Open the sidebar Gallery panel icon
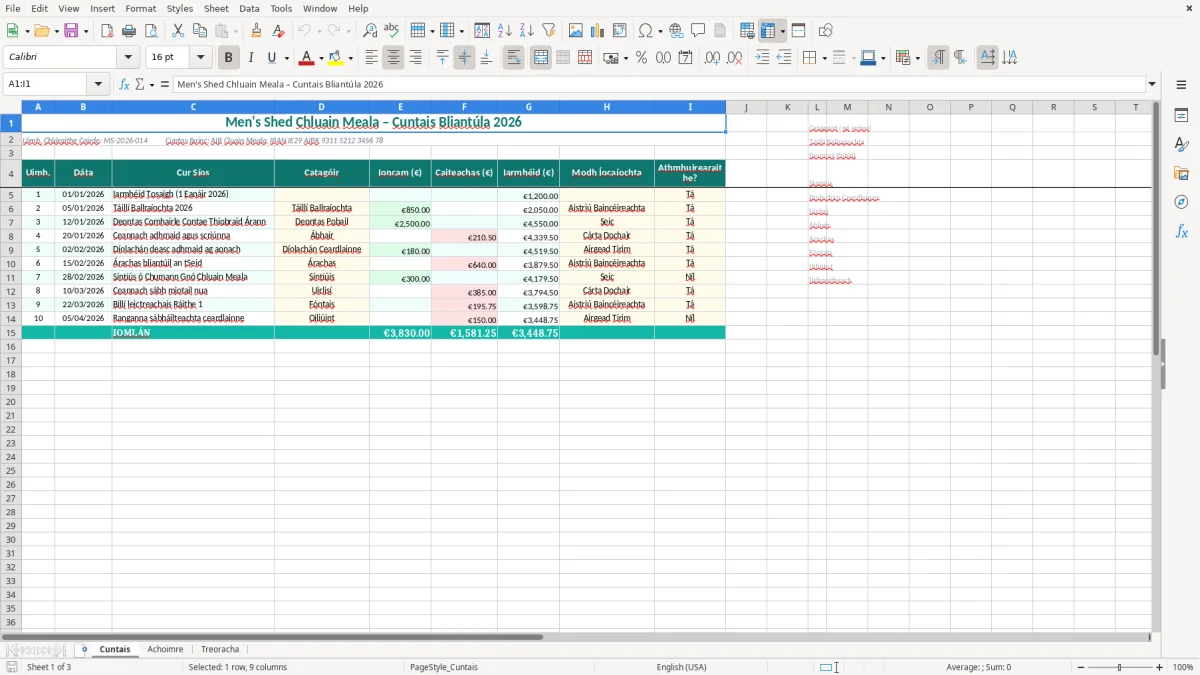1200x675 pixels. 1181,174
